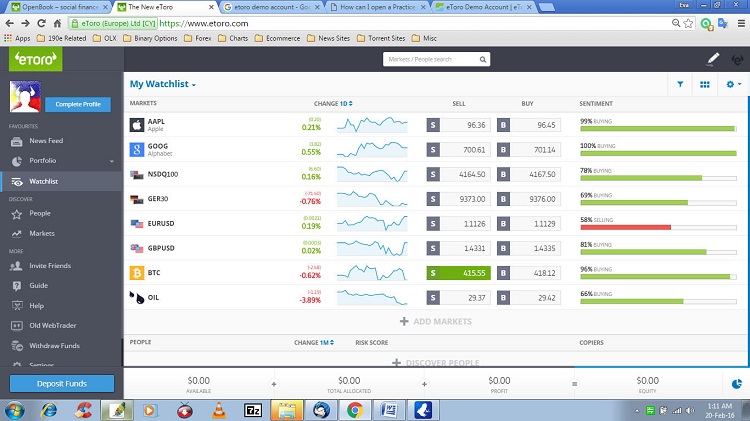Viewport: 750px width, 421px height.
Task: Buy OIL at 29.42
Action: point(529,298)
